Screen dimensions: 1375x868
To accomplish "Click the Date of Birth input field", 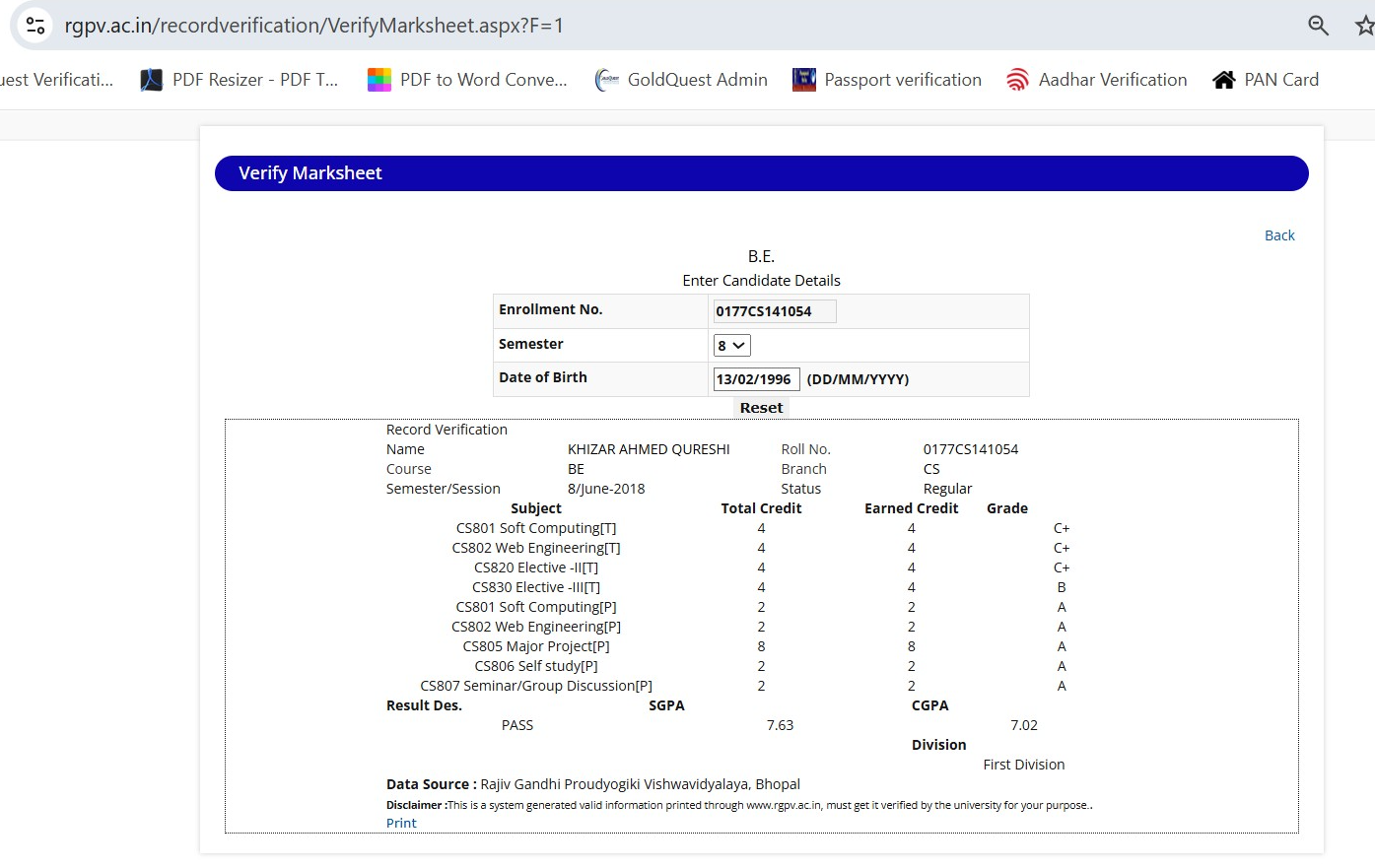I will 755,379.
